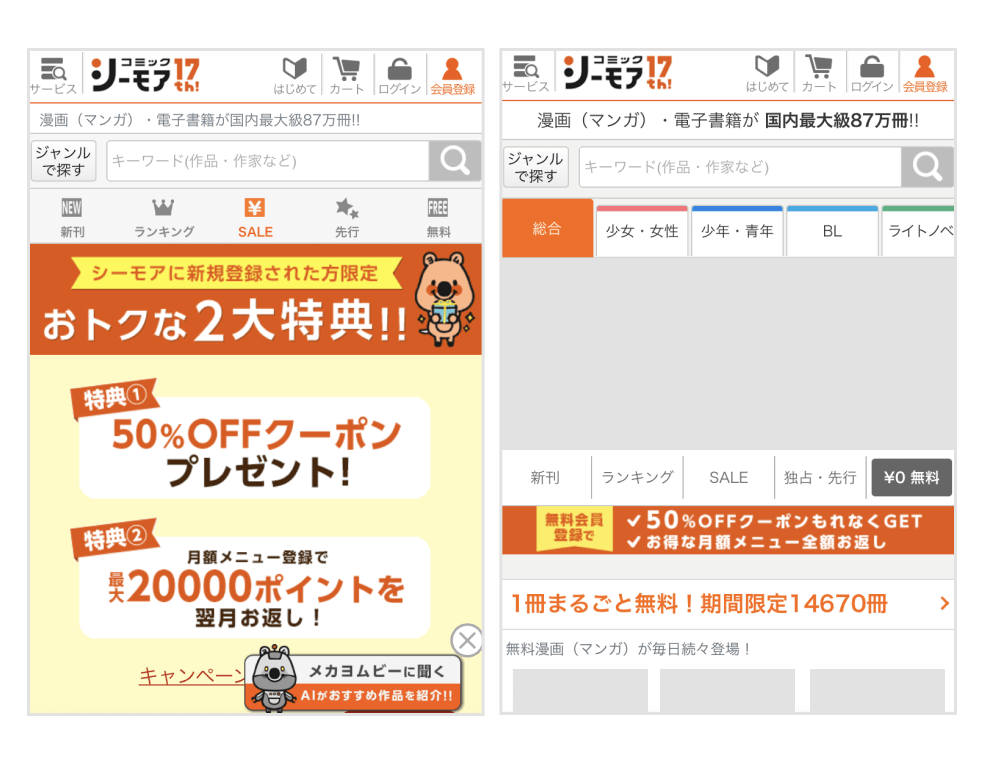
Task: Select 会員登録 person icon in right screen
Action: click(925, 73)
